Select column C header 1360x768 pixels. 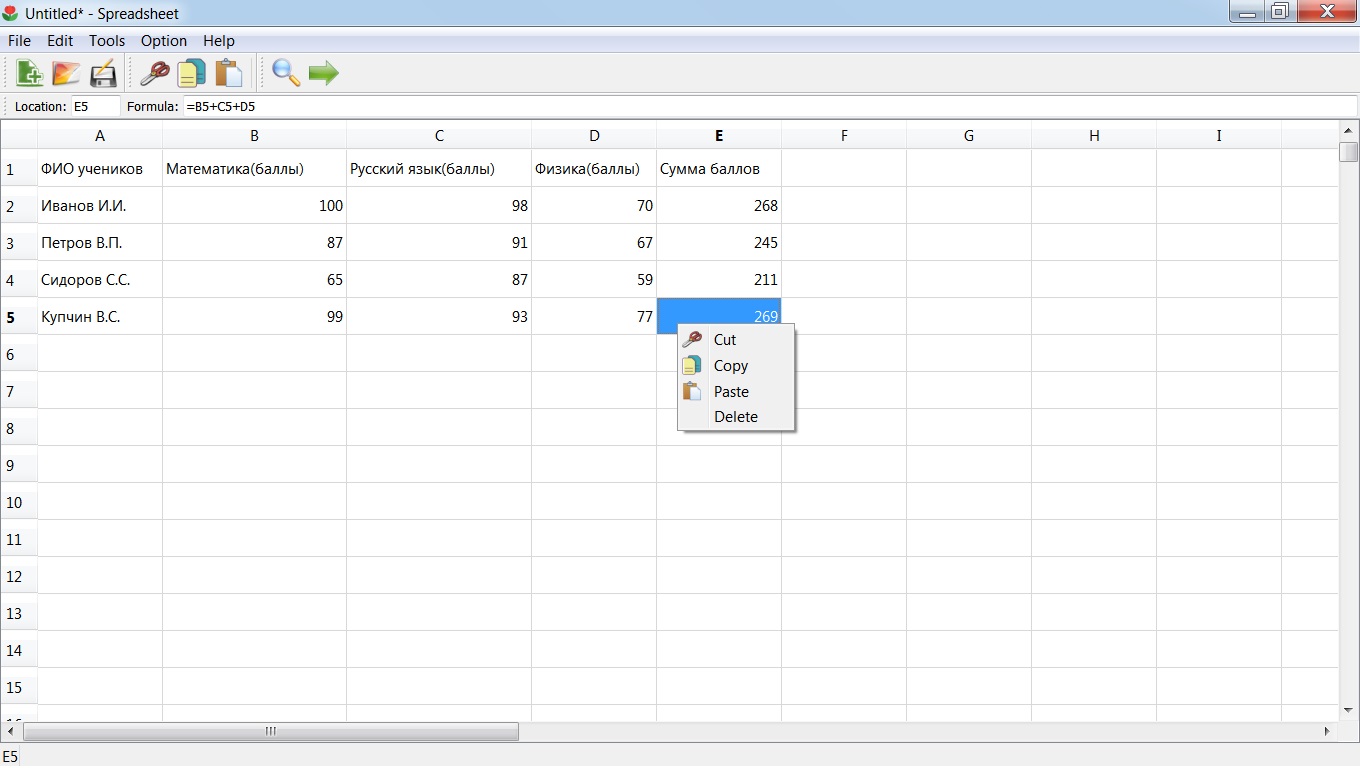439,136
